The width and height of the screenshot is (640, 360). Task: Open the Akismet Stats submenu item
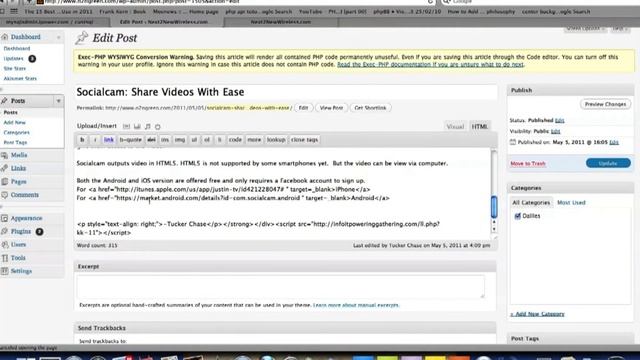click(20, 78)
